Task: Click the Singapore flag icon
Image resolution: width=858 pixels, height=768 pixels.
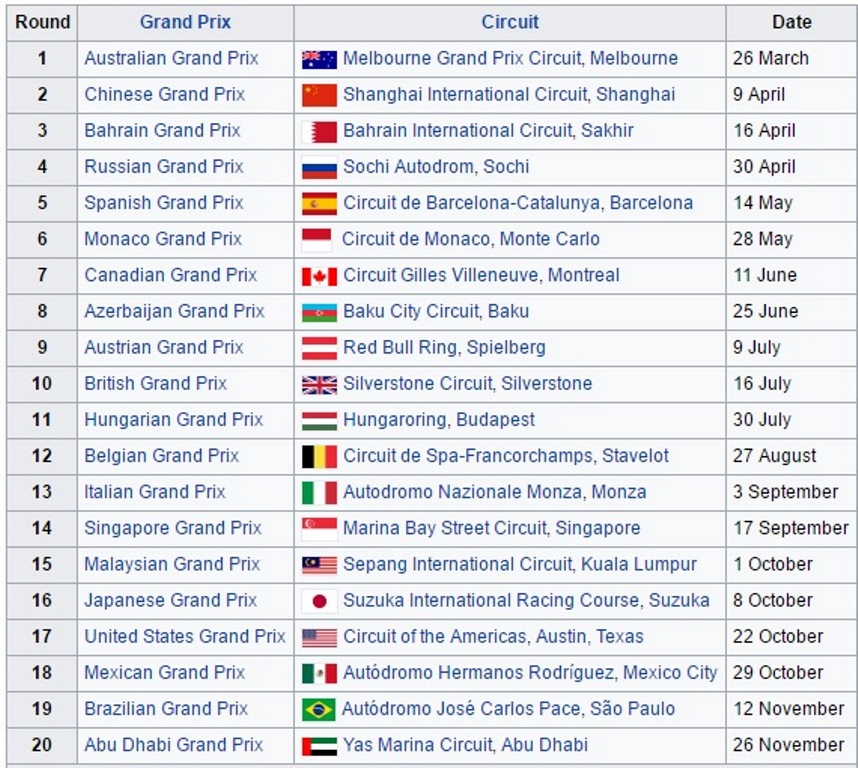Action: point(319,529)
